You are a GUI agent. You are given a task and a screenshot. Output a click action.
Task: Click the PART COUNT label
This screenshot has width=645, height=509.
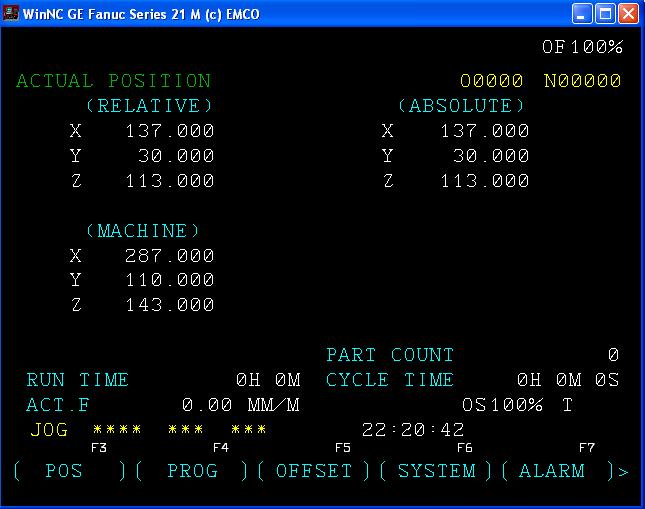[x=390, y=355]
